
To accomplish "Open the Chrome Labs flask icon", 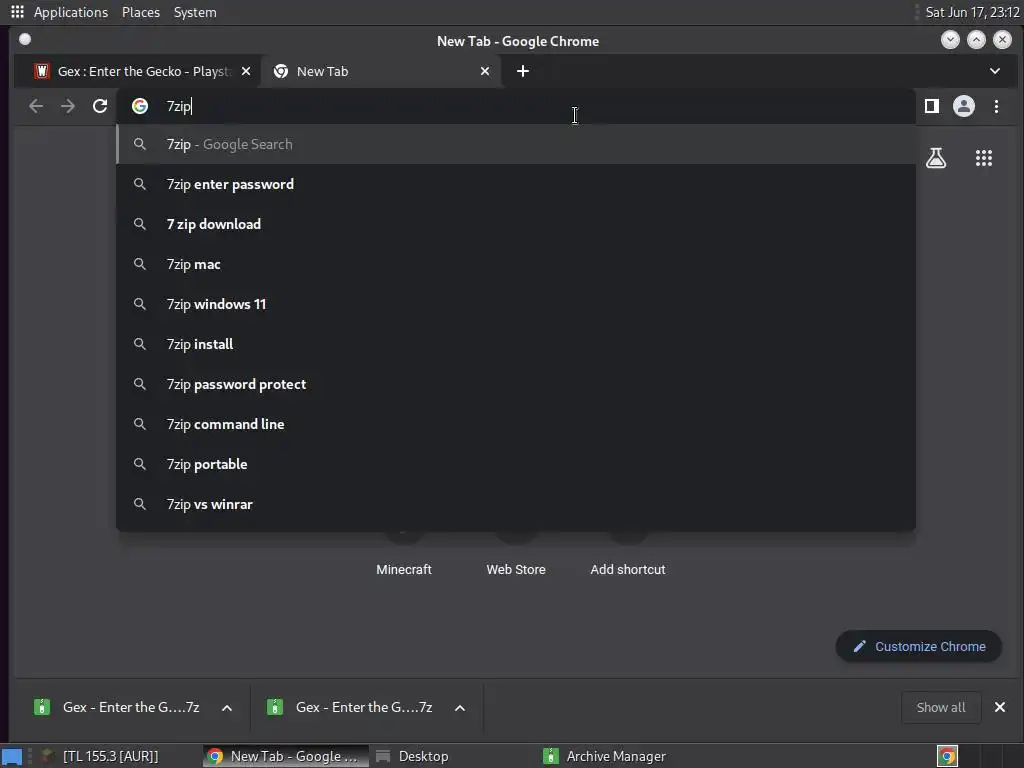I will click(936, 158).
